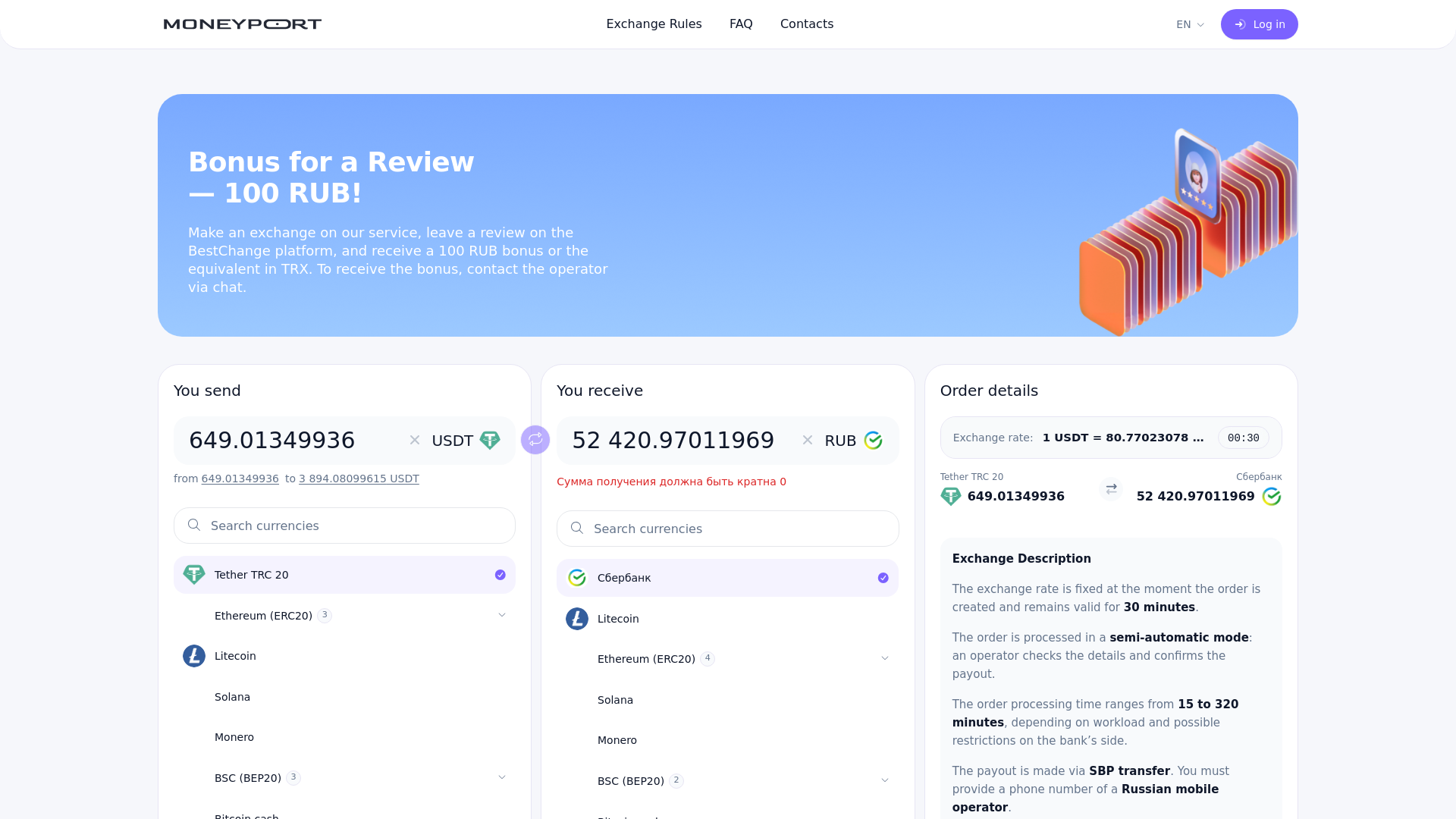The image size is (1456, 819).
Task: Clear the You receive amount
Action: tap(808, 440)
